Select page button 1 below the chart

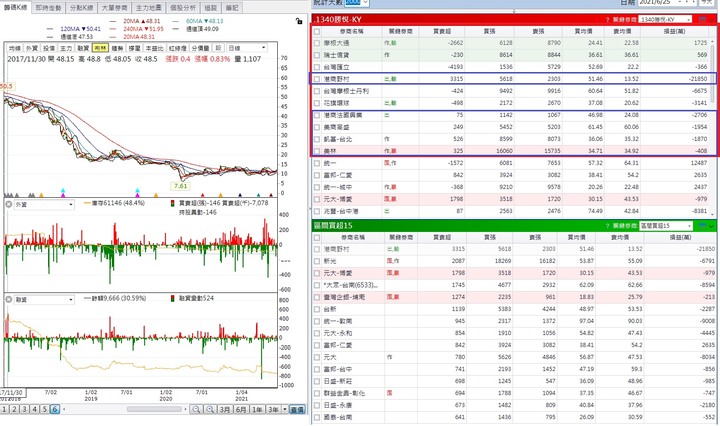(4, 409)
